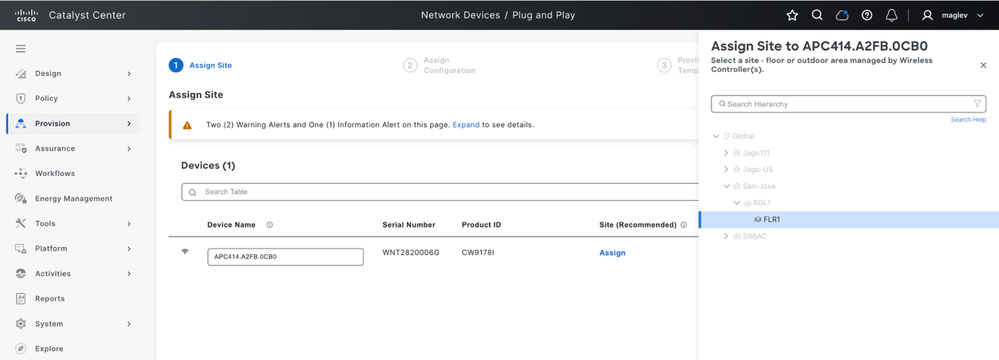
Task: Collapse the Global tree node
Action: coord(717,136)
